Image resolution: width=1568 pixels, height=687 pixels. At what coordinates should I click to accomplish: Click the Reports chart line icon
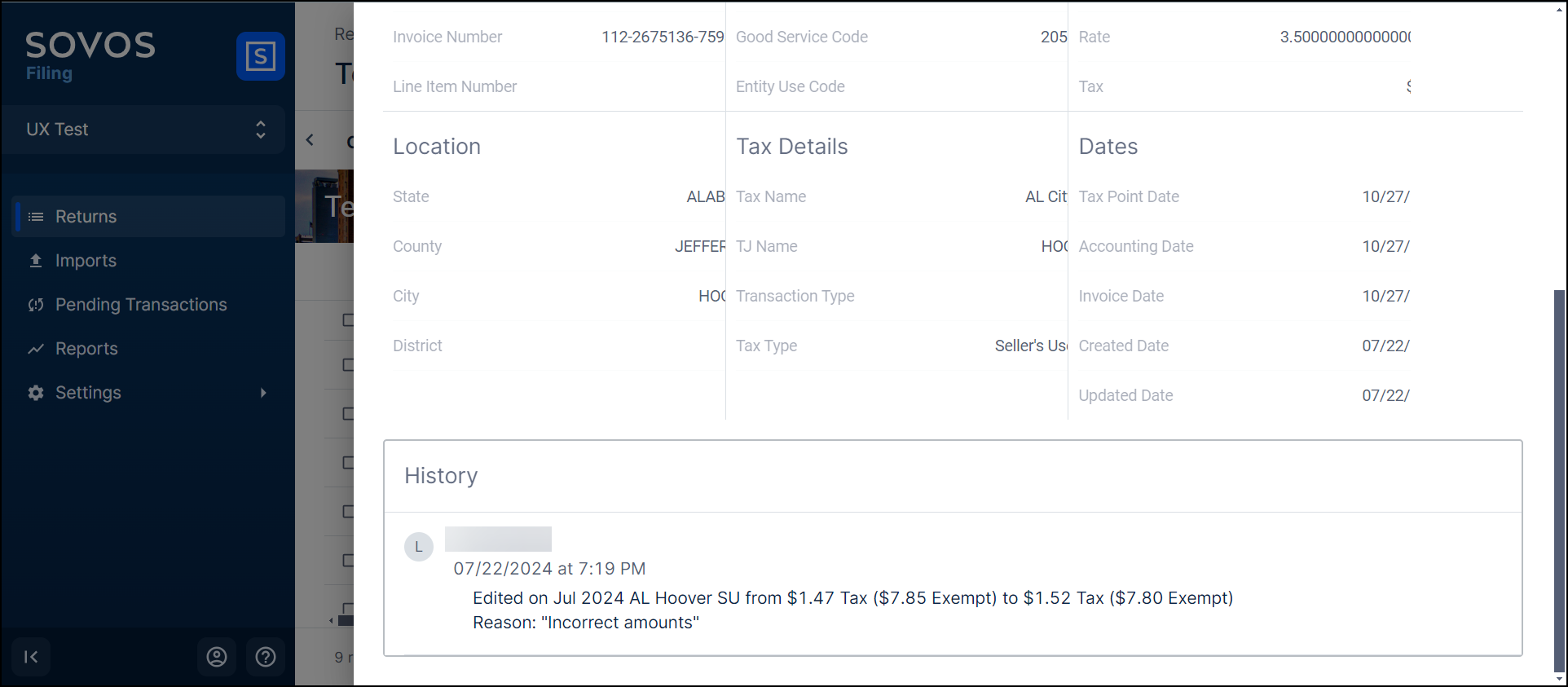36,349
